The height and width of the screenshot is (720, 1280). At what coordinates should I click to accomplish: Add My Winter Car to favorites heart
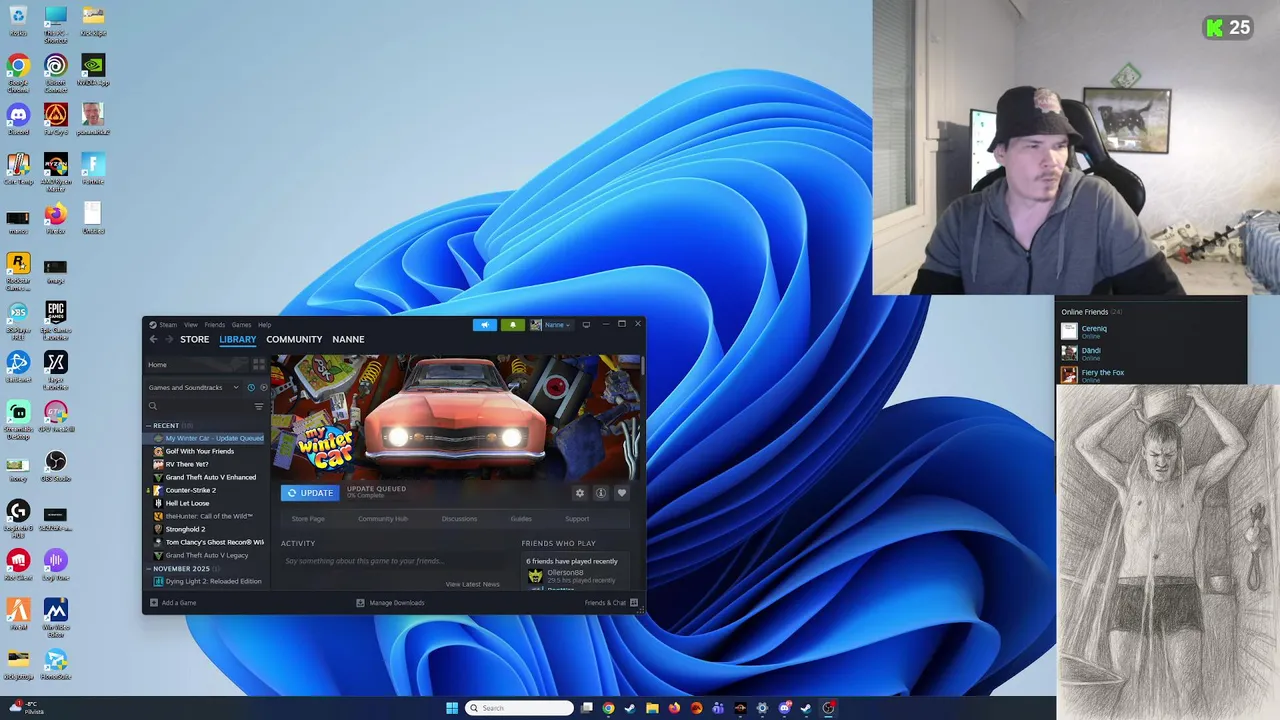pyautogui.click(x=621, y=493)
